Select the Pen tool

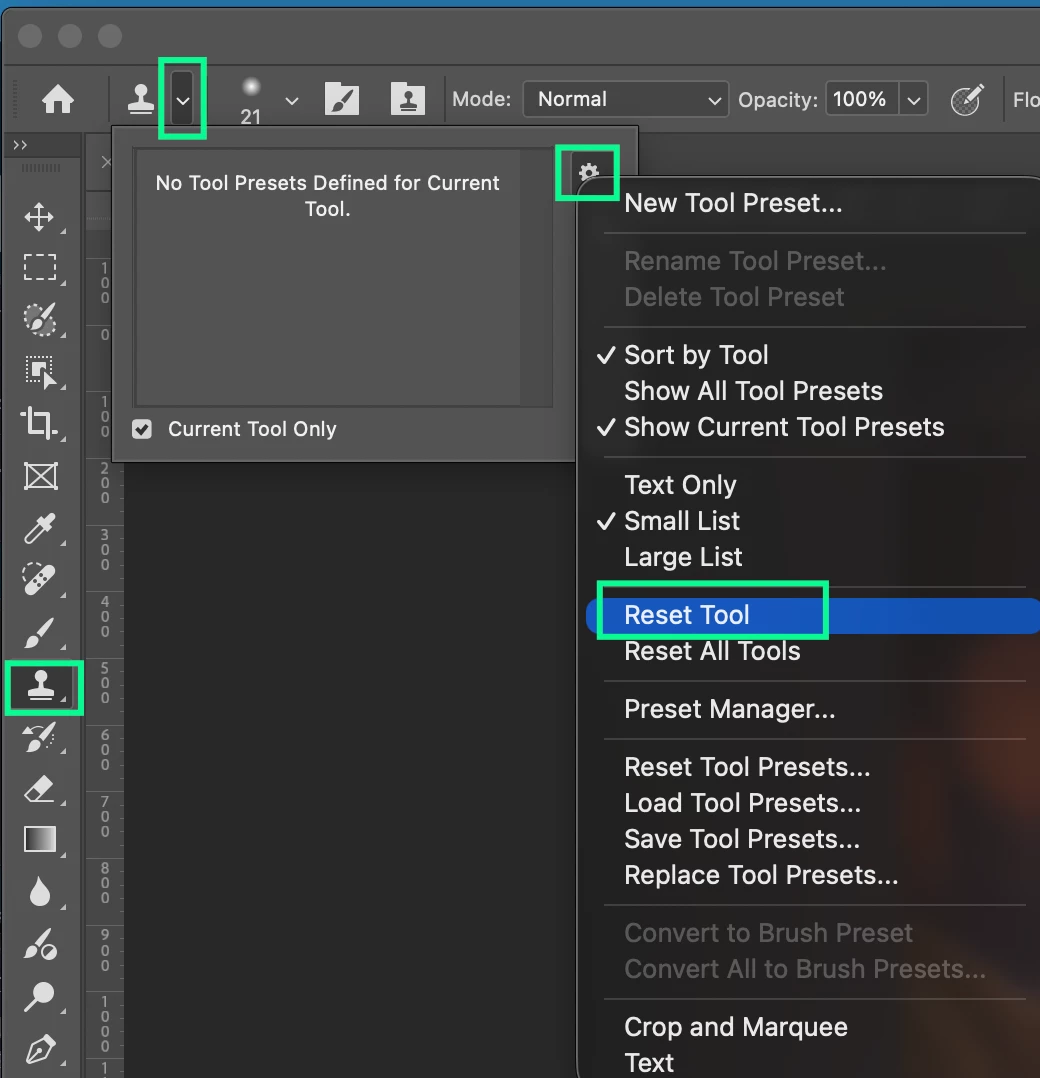pyautogui.click(x=40, y=1050)
